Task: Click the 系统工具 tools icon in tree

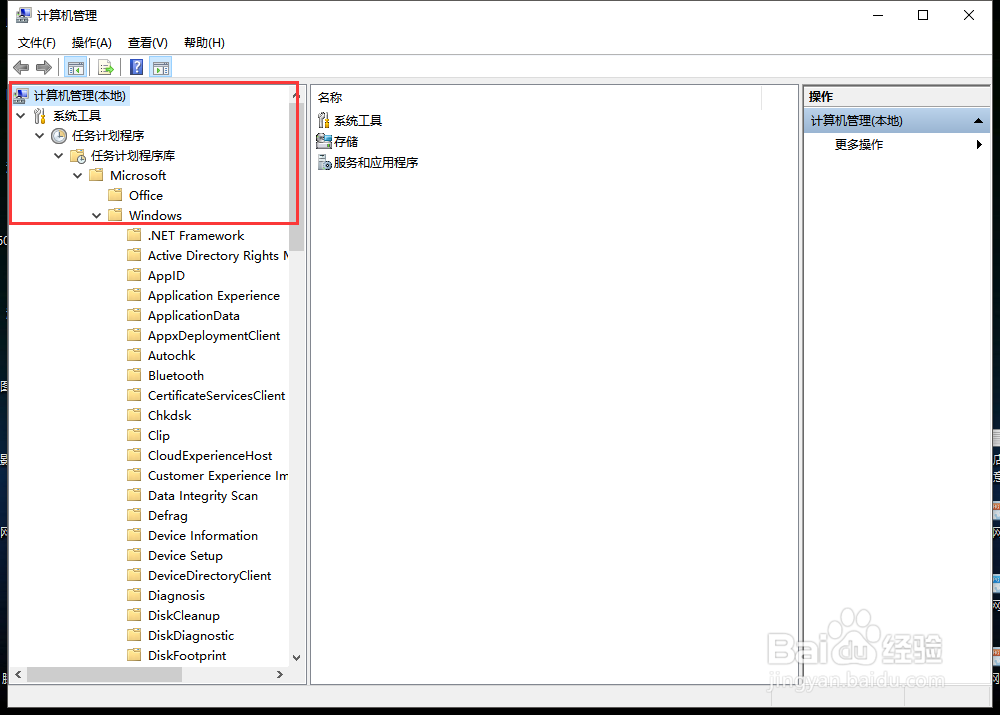Action: point(40,115)
